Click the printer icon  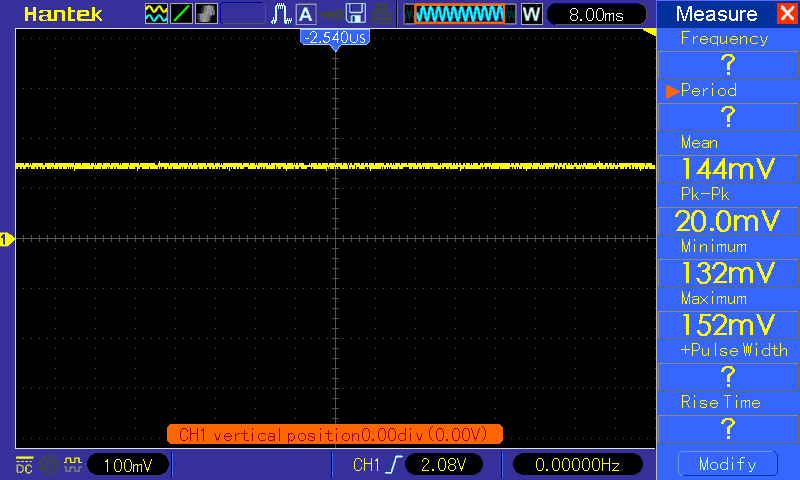coord(381,14)
